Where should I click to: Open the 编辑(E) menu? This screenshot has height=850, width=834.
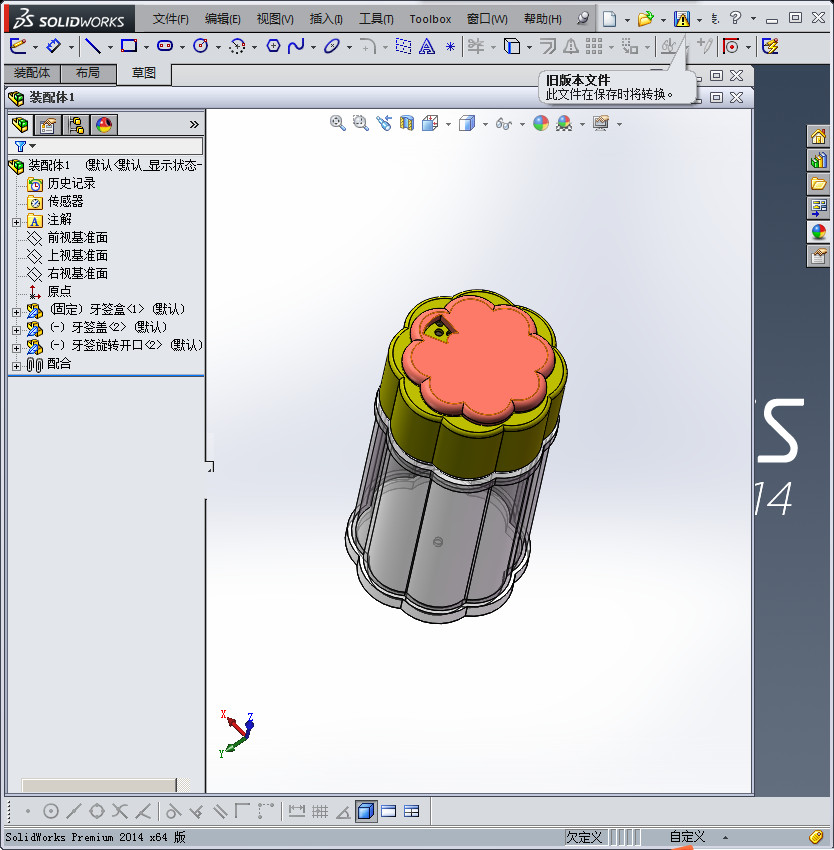[223, 19]
